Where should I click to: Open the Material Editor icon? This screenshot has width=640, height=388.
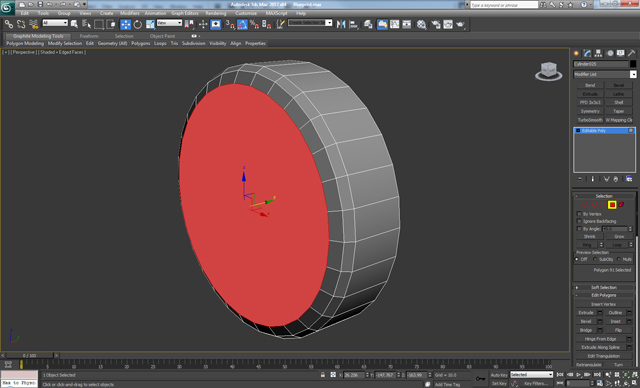421,24
